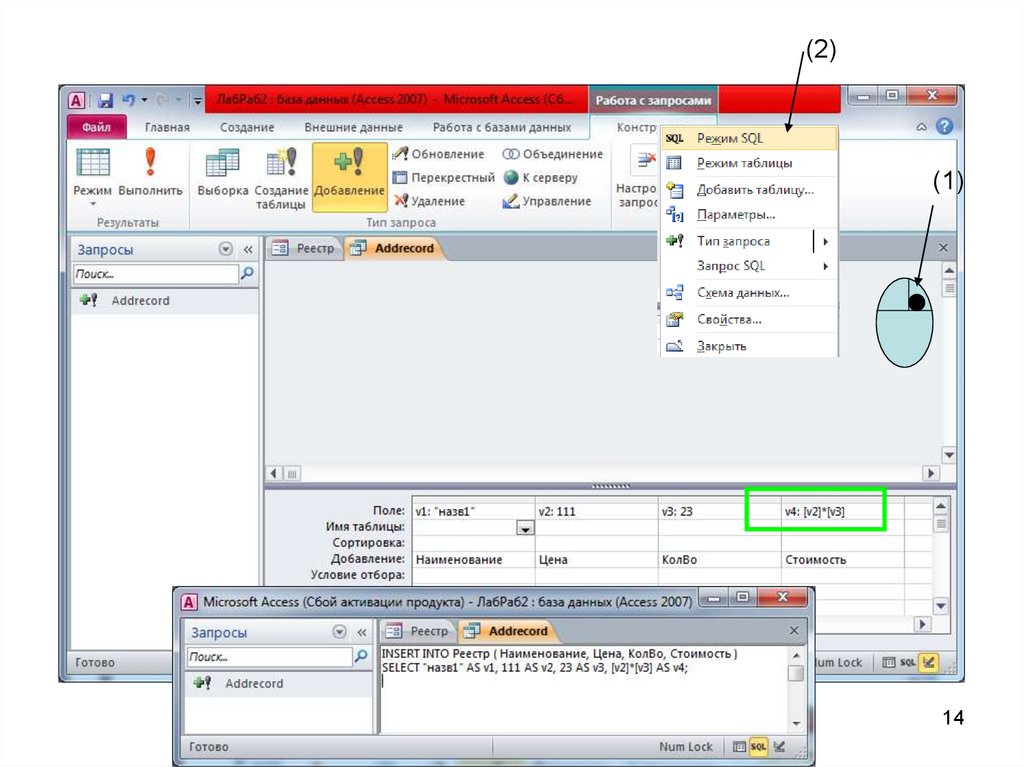
Task: Open the Работа с базами данных tab
Action: tap(502, 127)
